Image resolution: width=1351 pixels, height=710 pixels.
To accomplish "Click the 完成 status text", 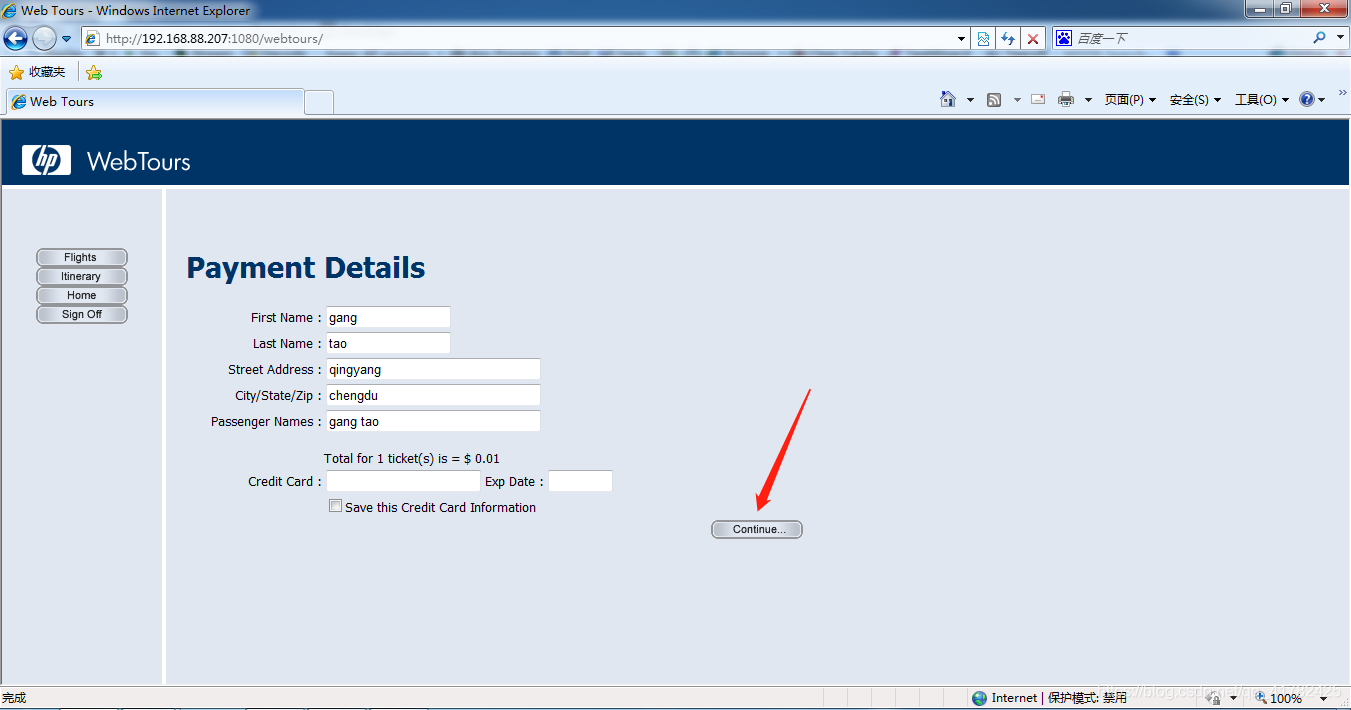I will [14, 698].
